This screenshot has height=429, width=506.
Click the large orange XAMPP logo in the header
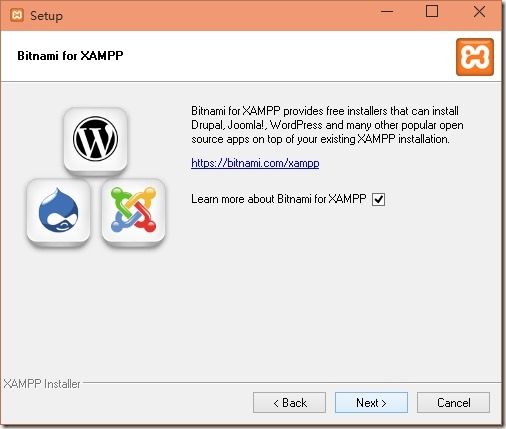[x=475, y=57]
